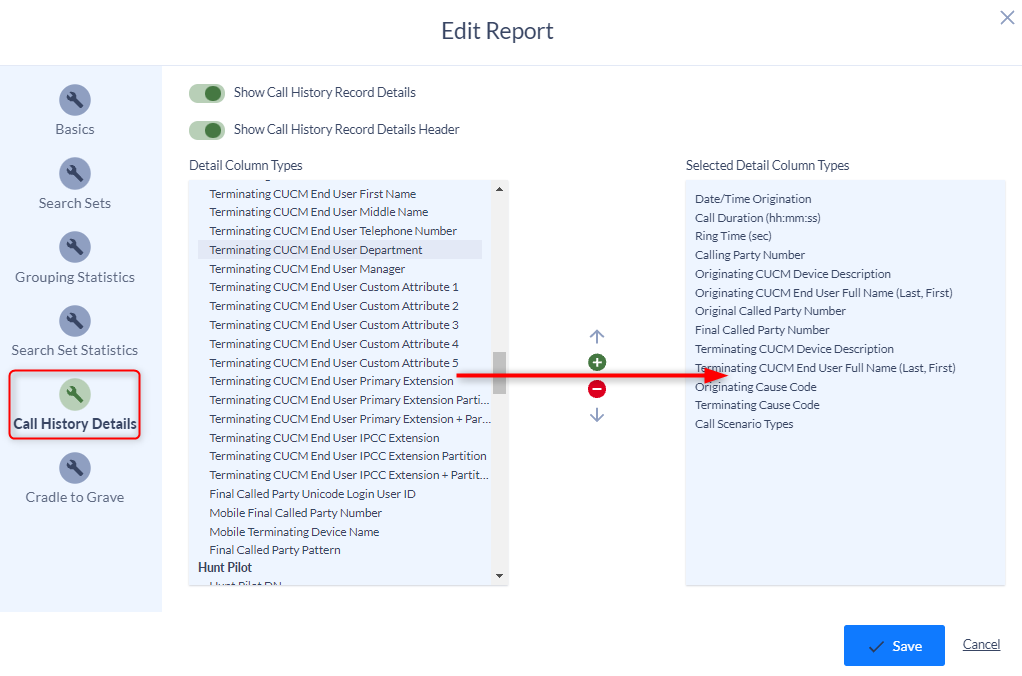The width and height of the screenshot is (1022, 676).
Task: Select Terminating CUCM End User Custom Attribute 3
Action: click(x=334, y=325)
